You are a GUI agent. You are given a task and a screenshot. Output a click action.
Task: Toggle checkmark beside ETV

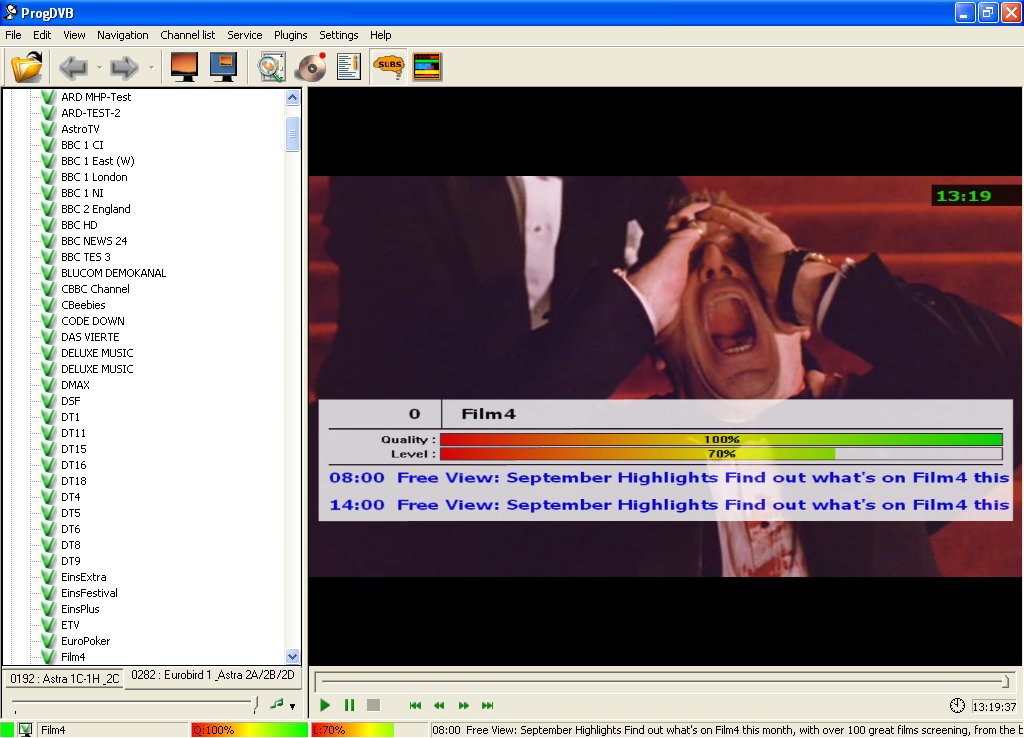pos(48,625)
